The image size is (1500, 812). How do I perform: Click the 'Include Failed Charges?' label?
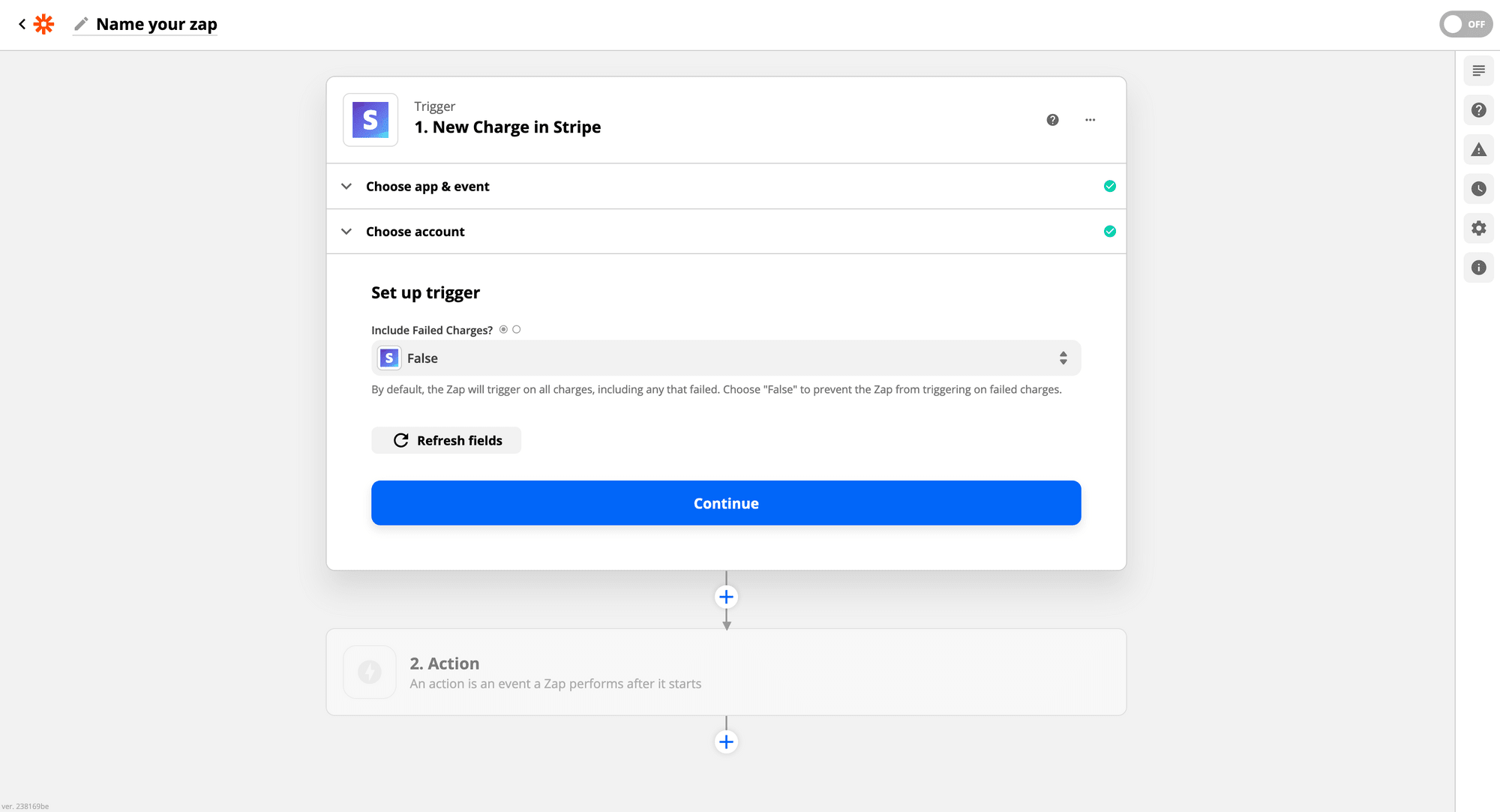(432, 330)
